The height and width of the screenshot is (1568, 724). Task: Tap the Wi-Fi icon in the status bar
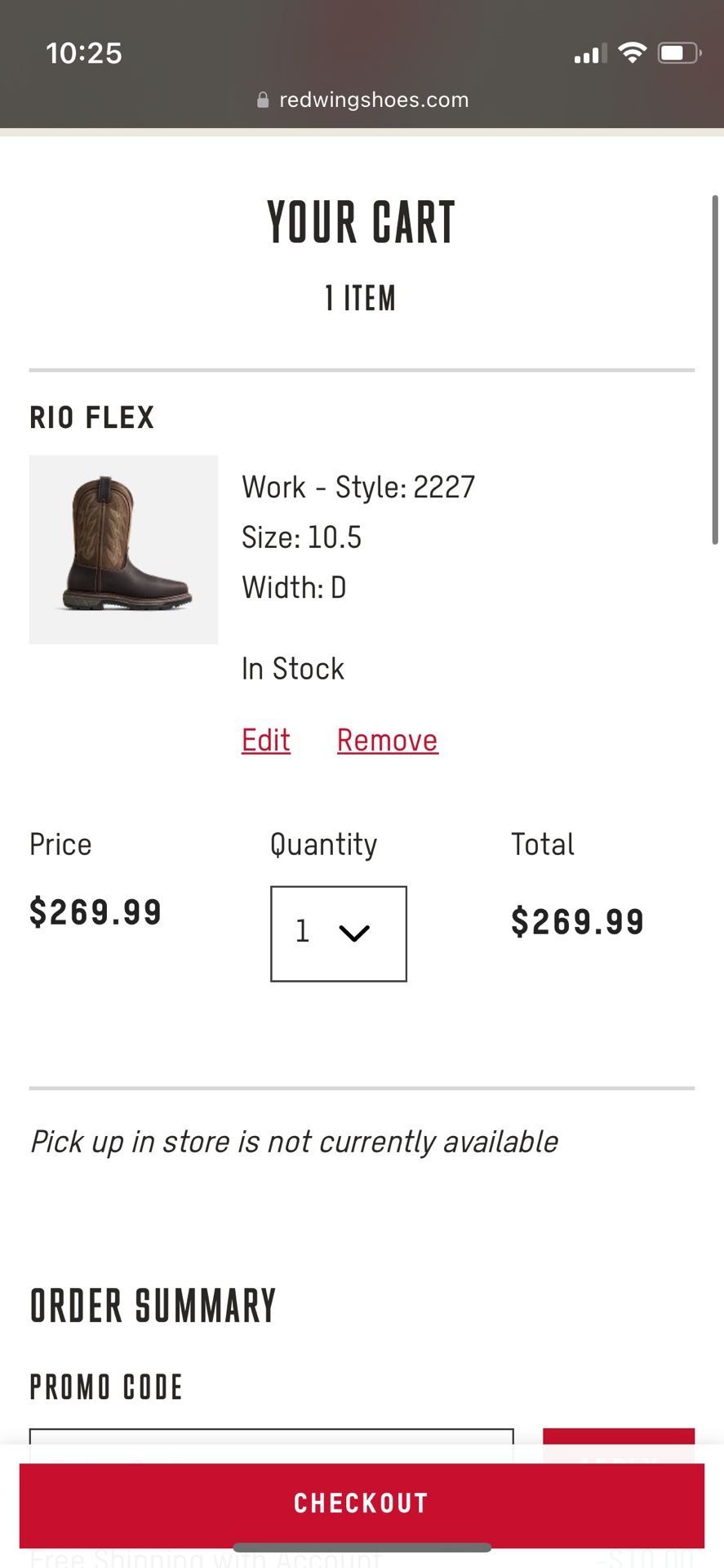coord(633,52)
